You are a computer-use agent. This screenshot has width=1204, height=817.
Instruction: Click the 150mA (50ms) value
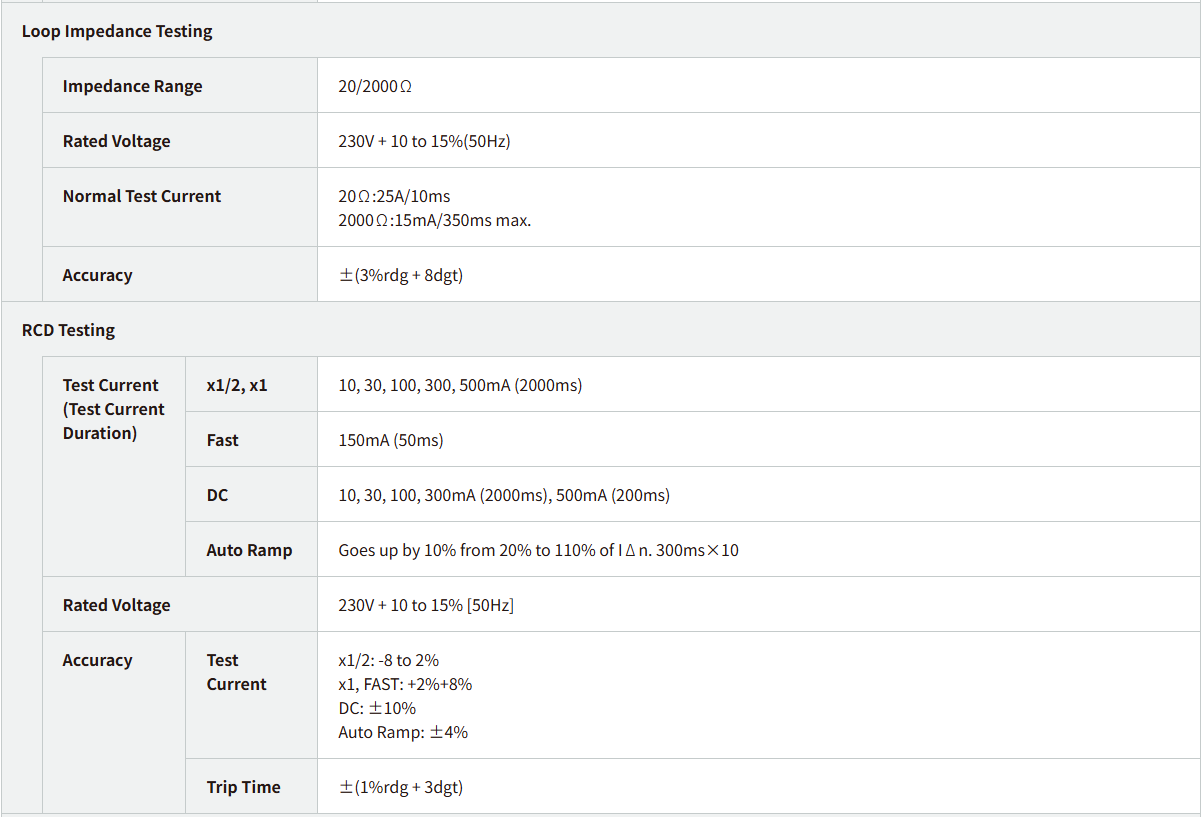tap(390, 440)
